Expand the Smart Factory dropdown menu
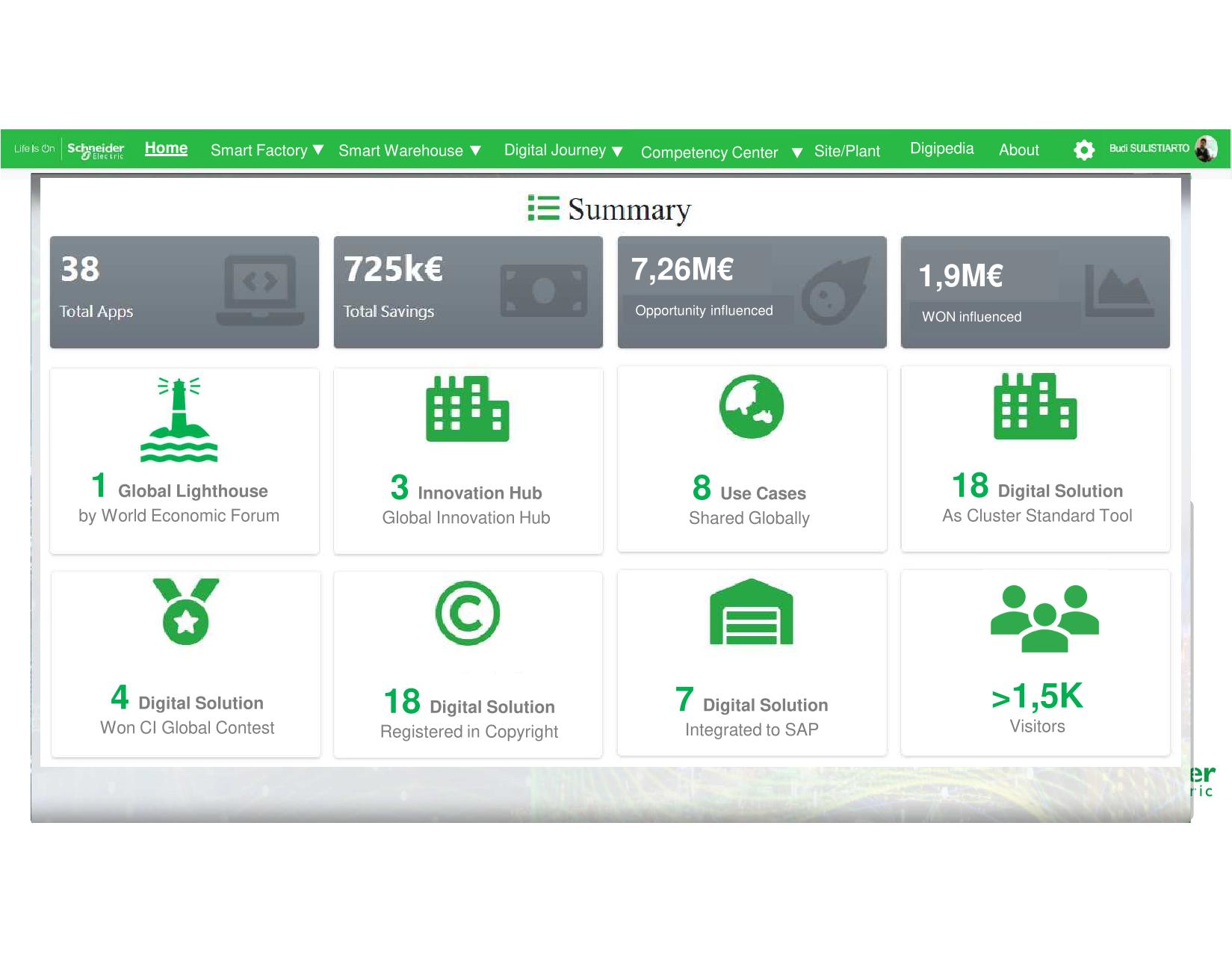The image size is (1232, 953). (x=267, y=150)
